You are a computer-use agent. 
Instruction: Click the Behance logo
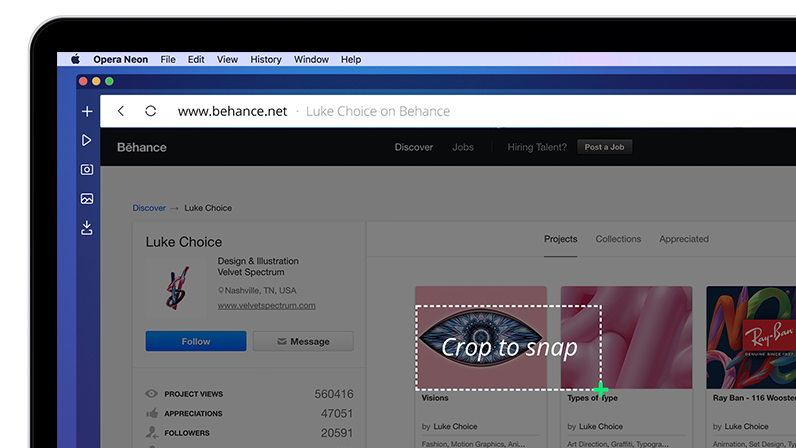click(142, 147)
